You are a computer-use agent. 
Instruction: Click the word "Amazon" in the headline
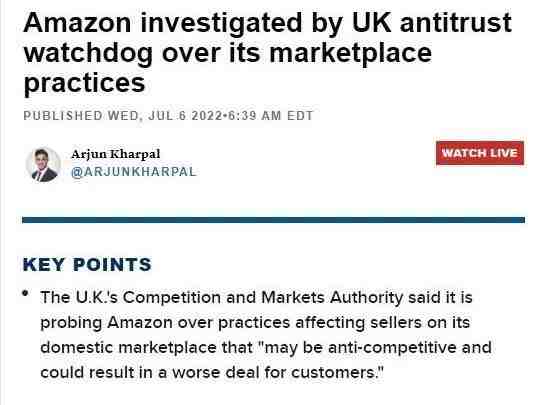[x=77, y=23]
